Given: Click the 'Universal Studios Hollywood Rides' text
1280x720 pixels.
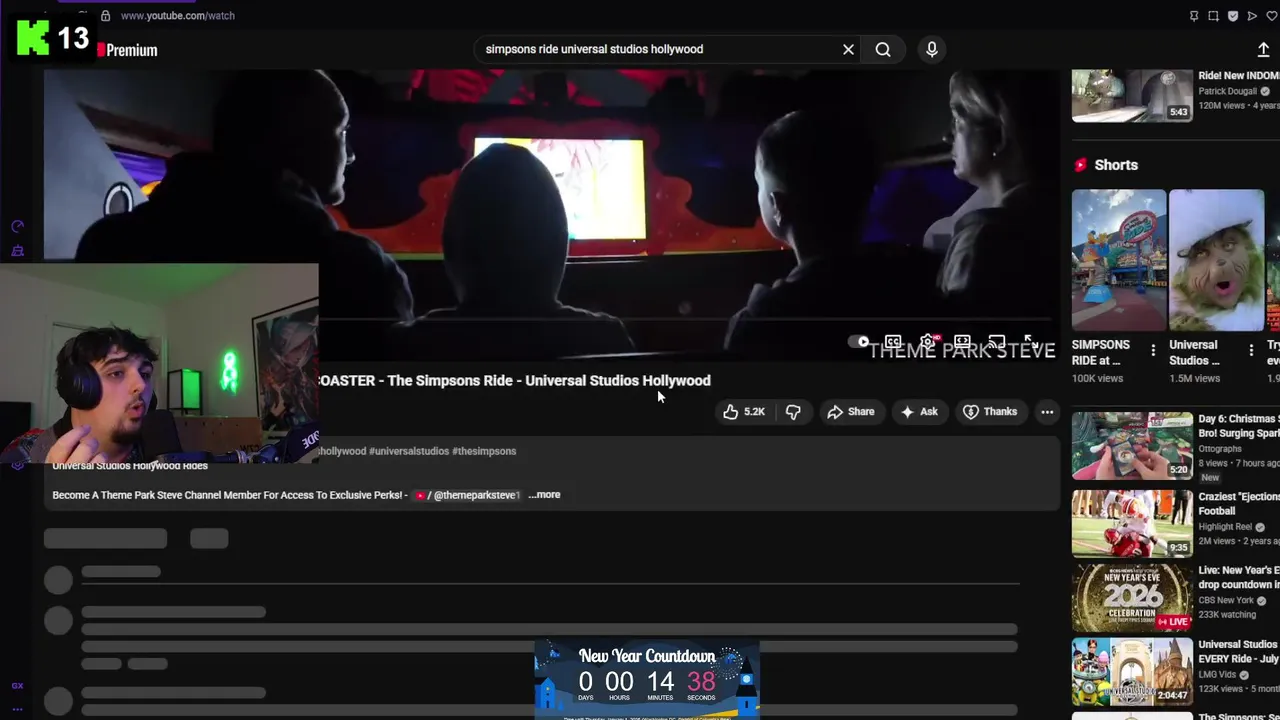Looking at the screenshot, I should click(130, 466).
